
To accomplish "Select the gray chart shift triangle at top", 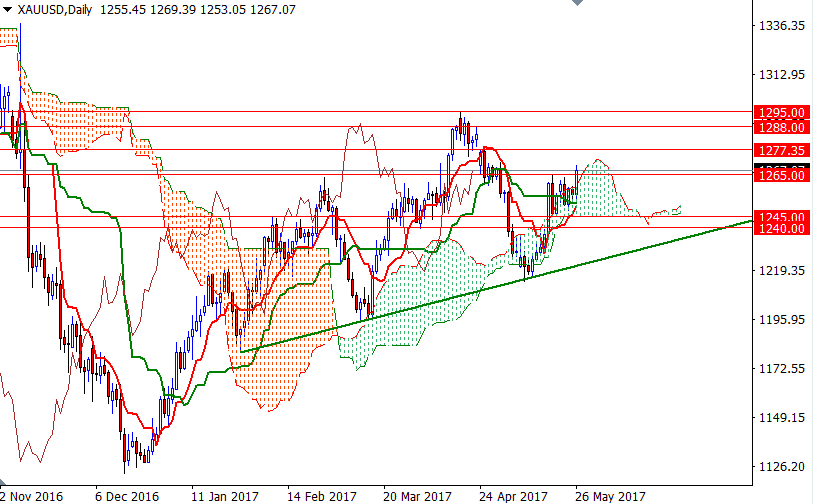I will coord(578,3).
